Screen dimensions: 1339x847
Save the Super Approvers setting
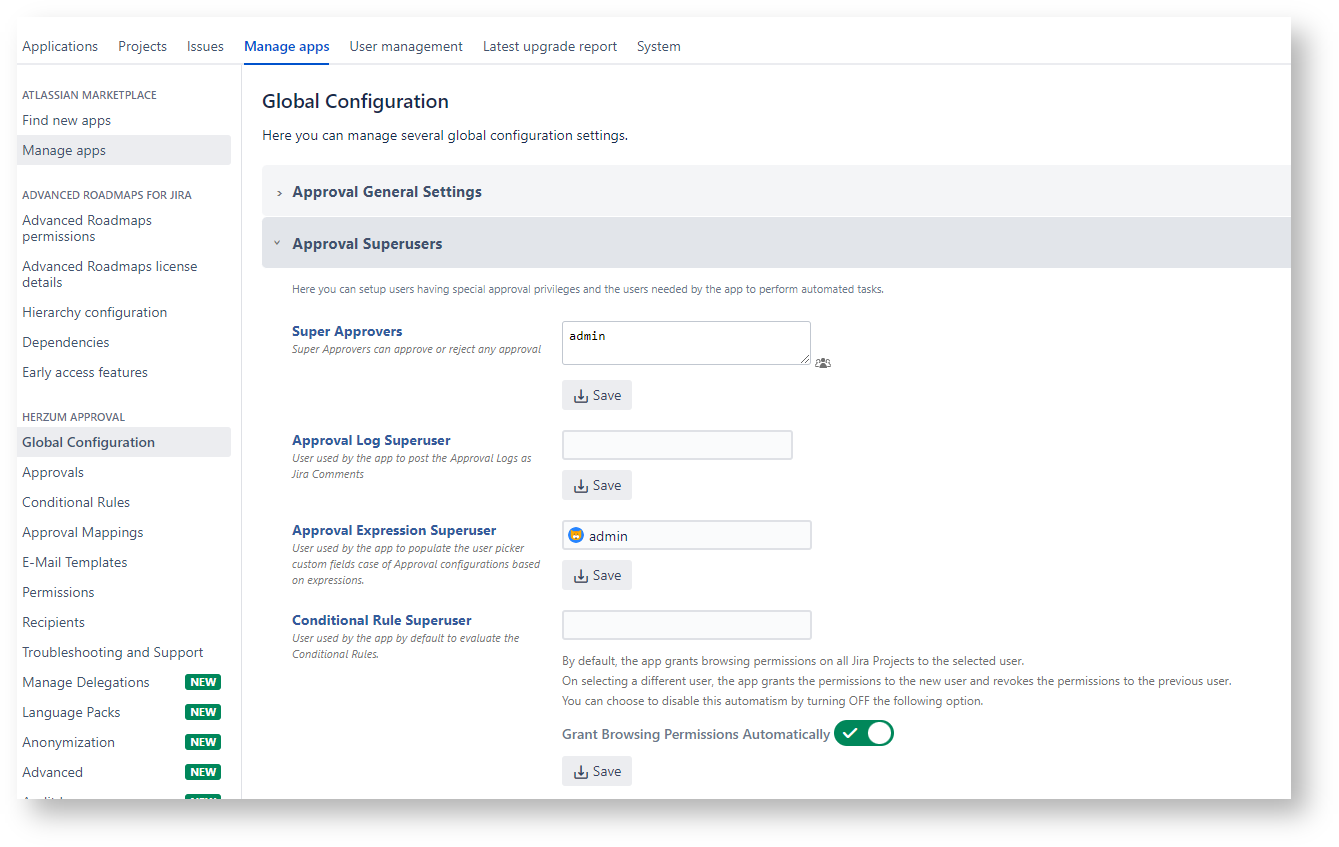coord(597,395)
